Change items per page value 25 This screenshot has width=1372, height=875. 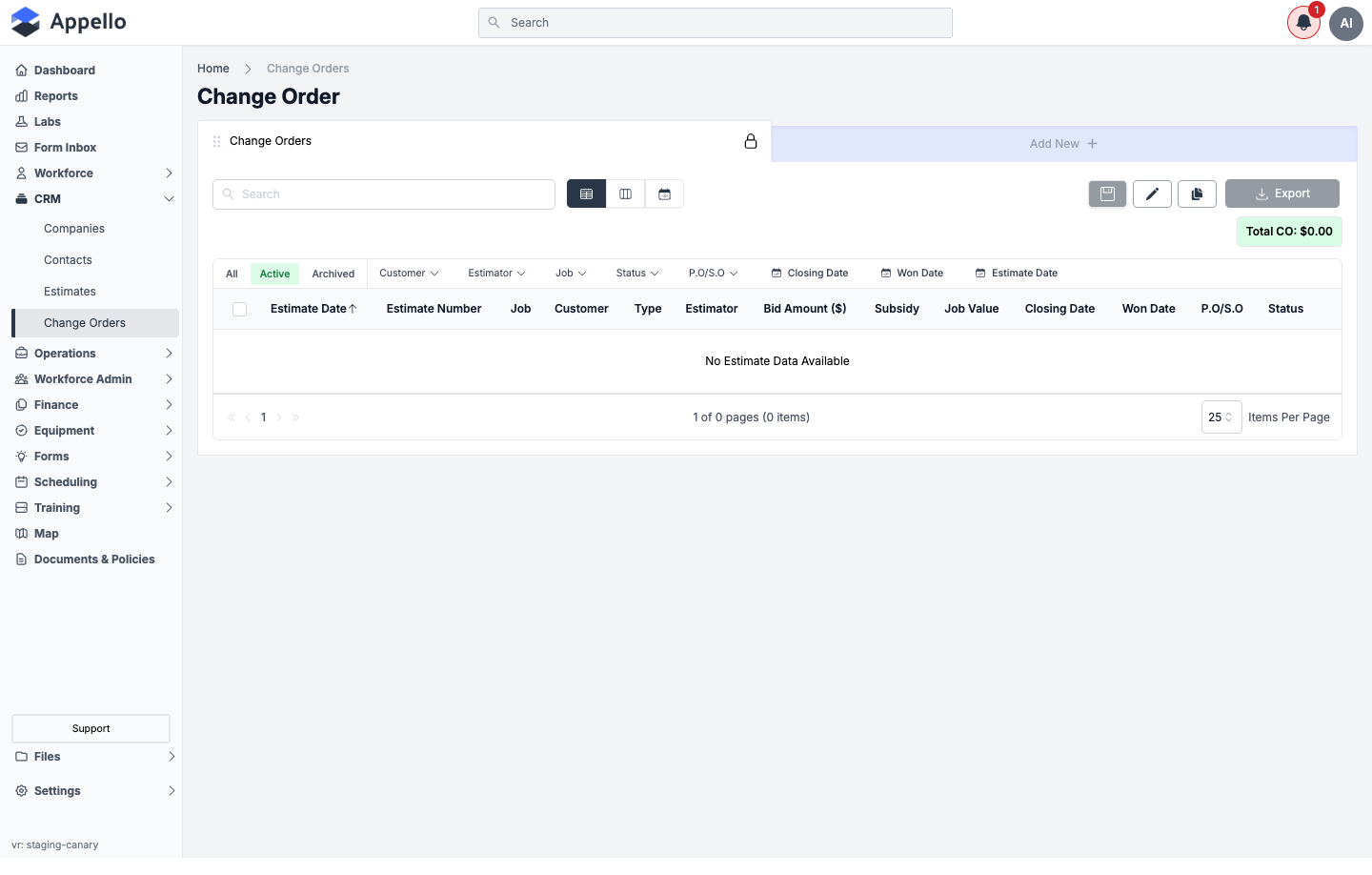1221,417
